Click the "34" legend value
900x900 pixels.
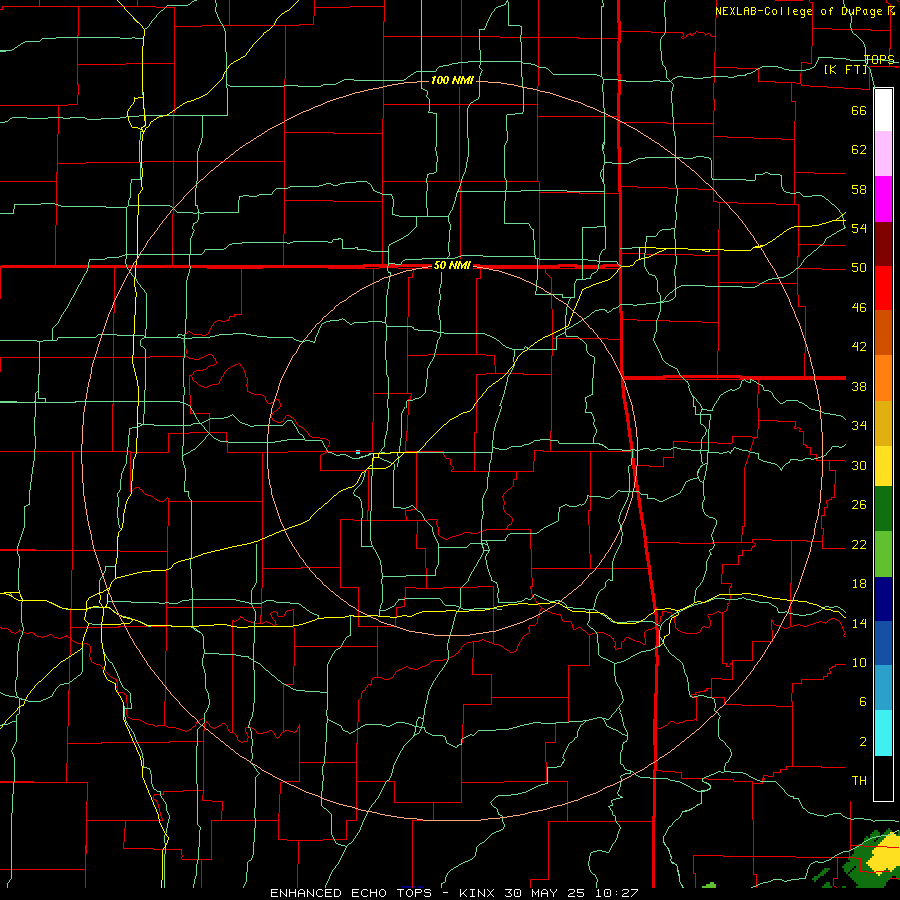click(859, 425)
